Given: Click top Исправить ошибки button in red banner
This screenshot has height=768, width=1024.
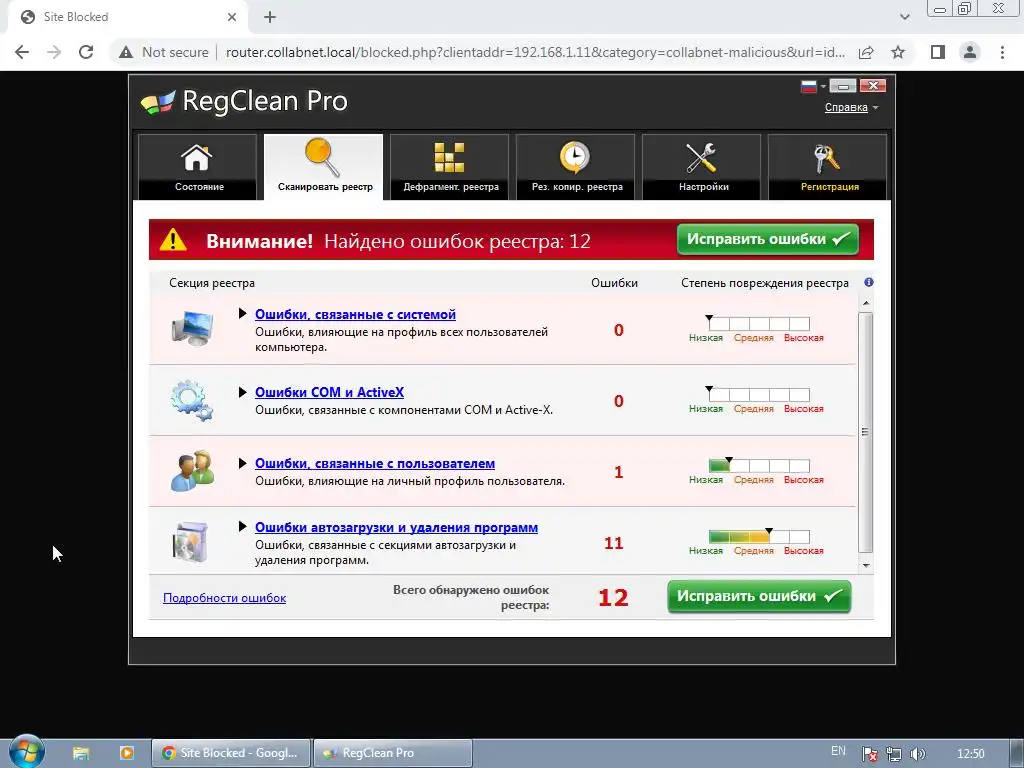Looking at the screenshot, I should (x=767, y=240).
